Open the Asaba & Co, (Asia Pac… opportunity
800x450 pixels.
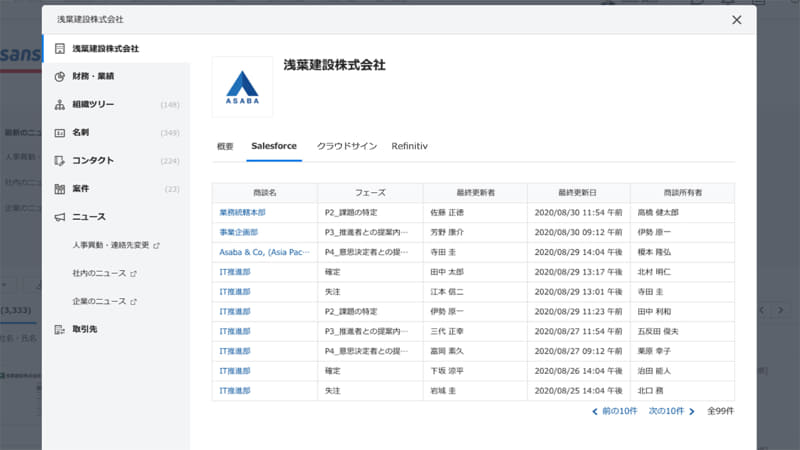pyautogui.click(x=264, y=252)
